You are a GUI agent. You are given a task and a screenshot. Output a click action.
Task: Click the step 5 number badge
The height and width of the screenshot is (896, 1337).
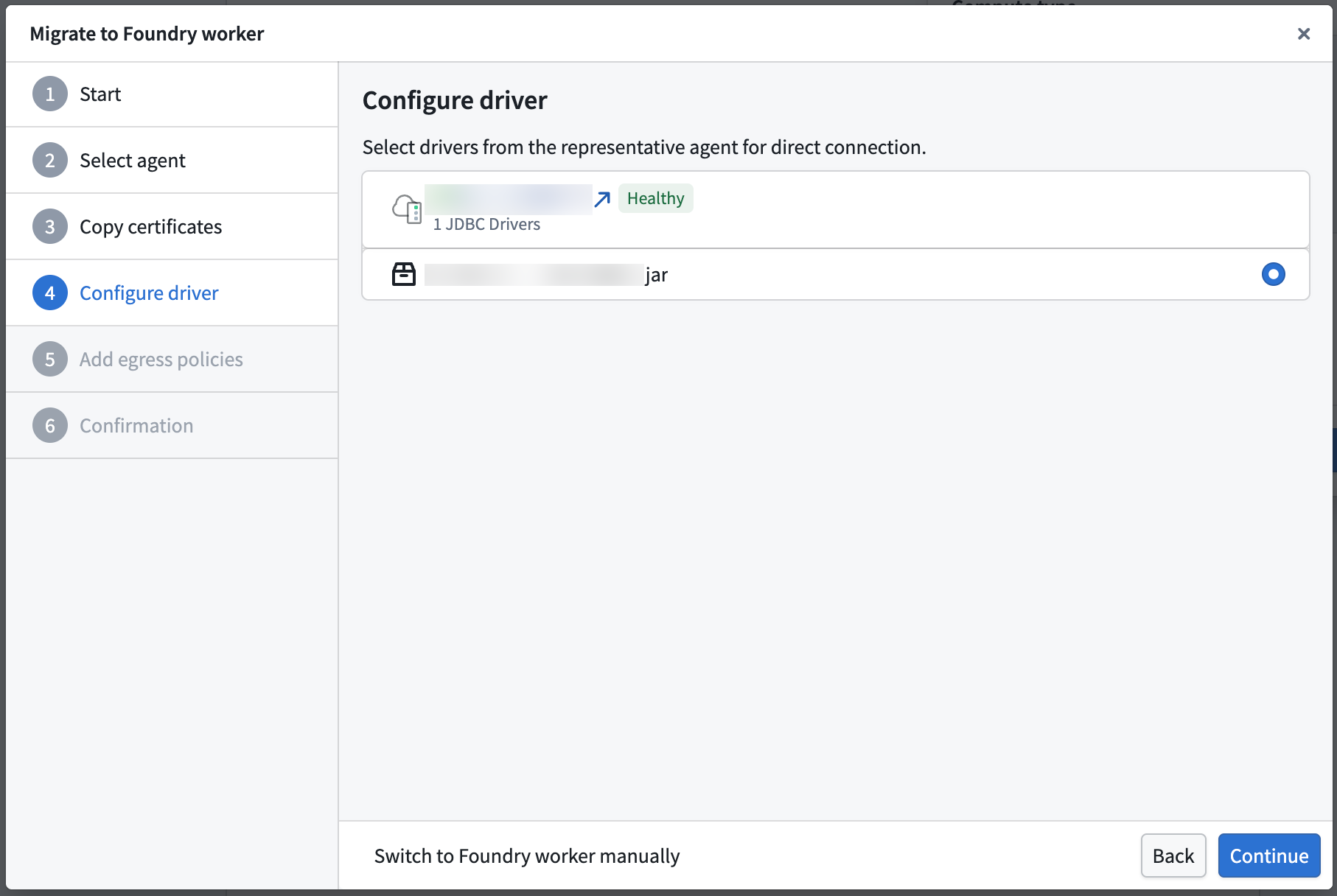coord(50,360)
